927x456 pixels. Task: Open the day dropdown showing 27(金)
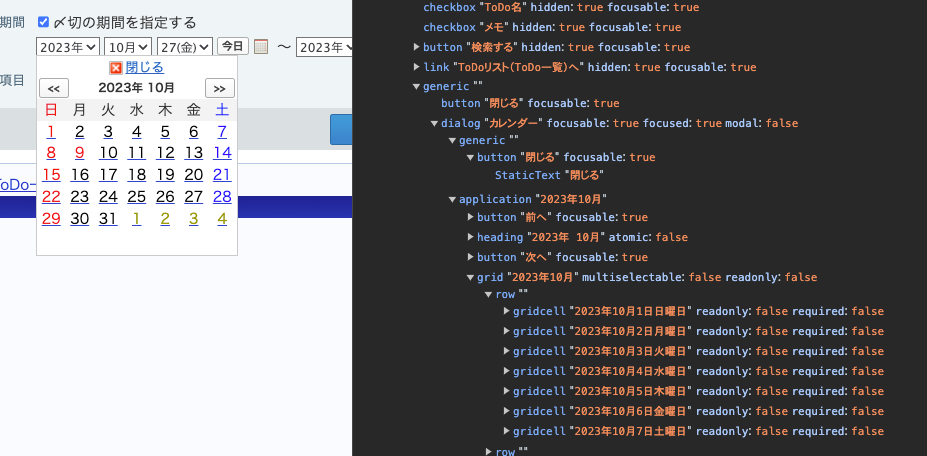pyautogui.click(x=184, y=47)
